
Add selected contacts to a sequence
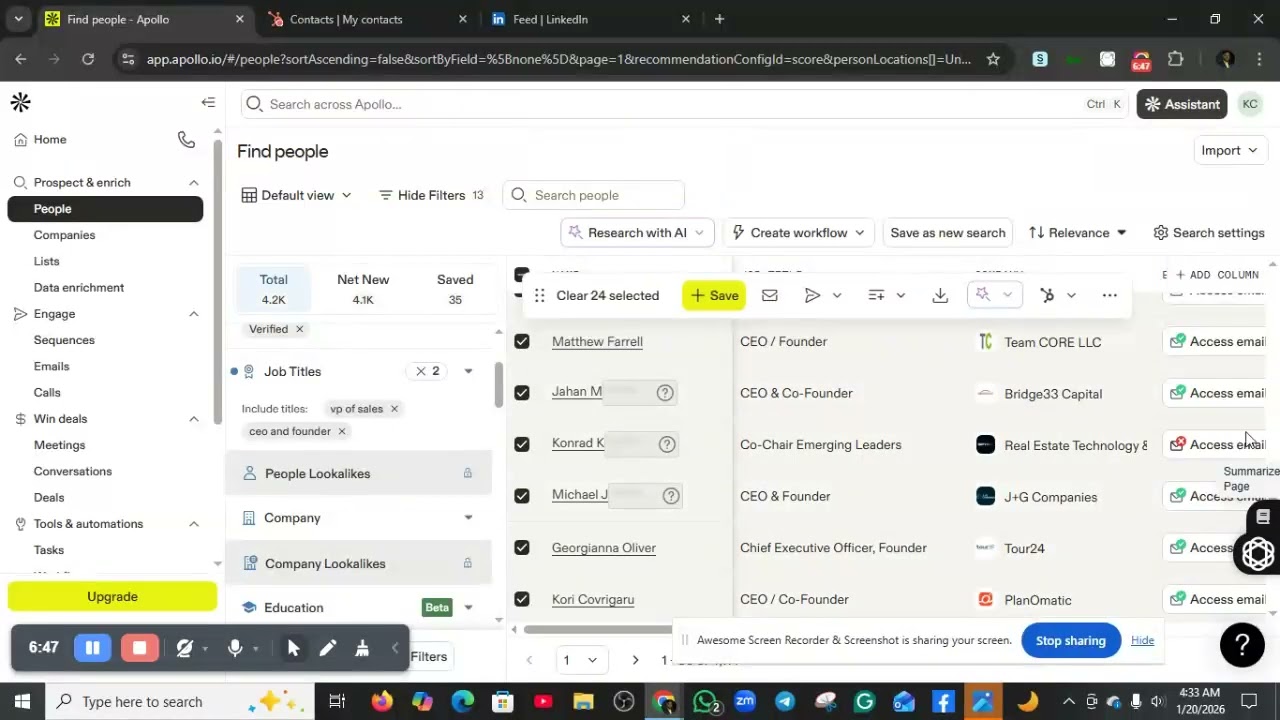click(x=812, y=296)
